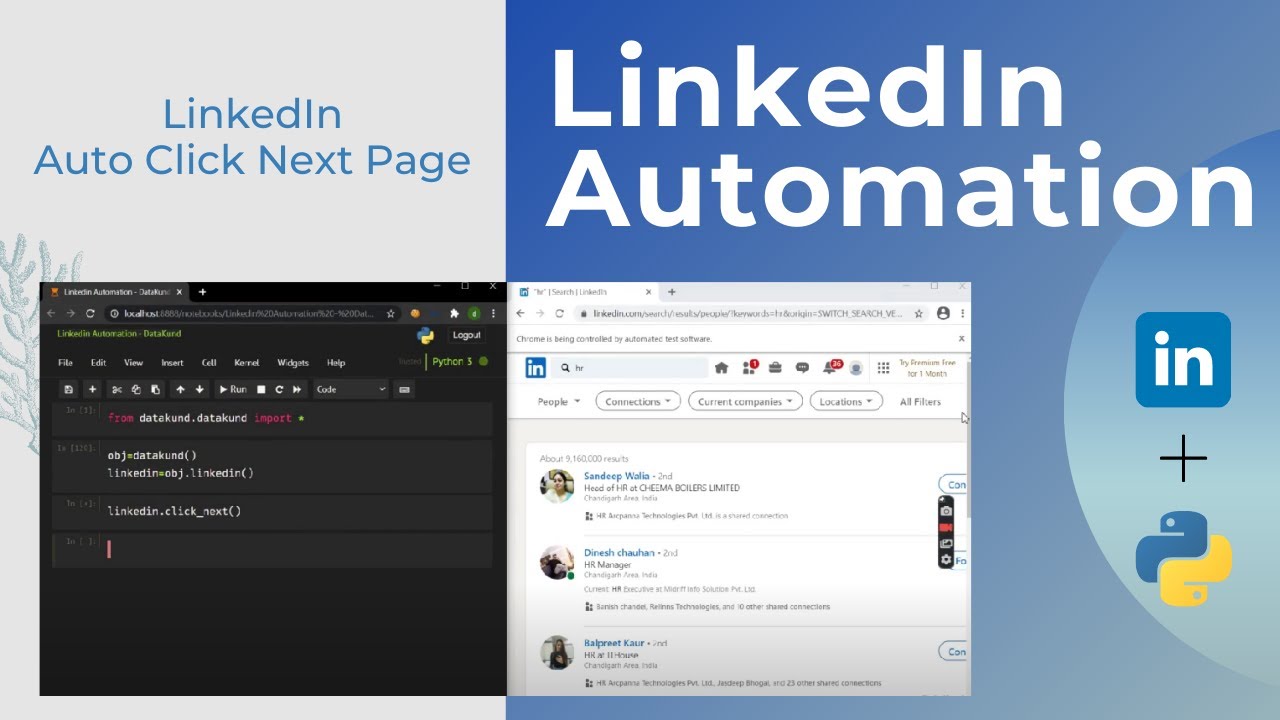
Task: Paste cells below in Jupyter toolbar
Action: pyautogui.click(x=154, y=389)
